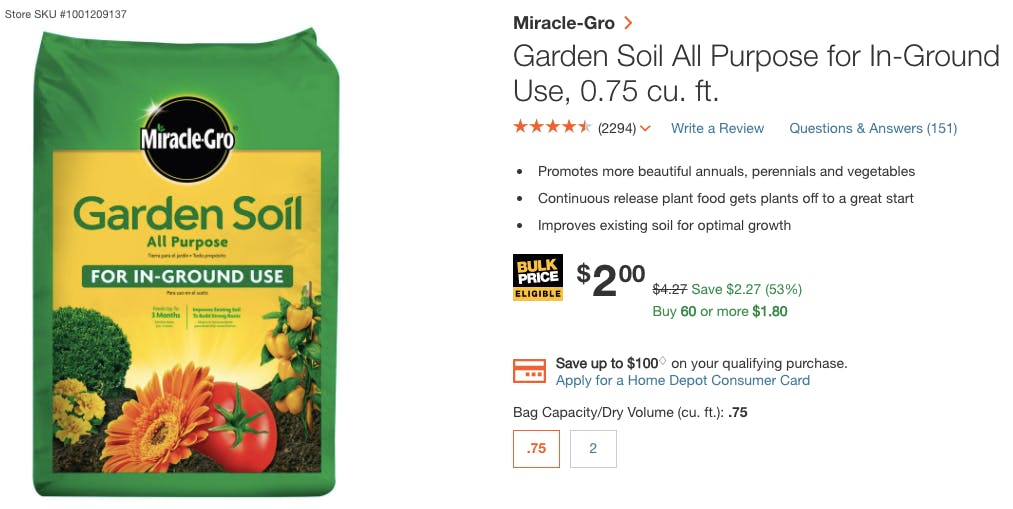The image size is (1013, 509).
Task: Click the crossed-out $4.27 original price
Action: pyautogui.click(x=669, y=290)
